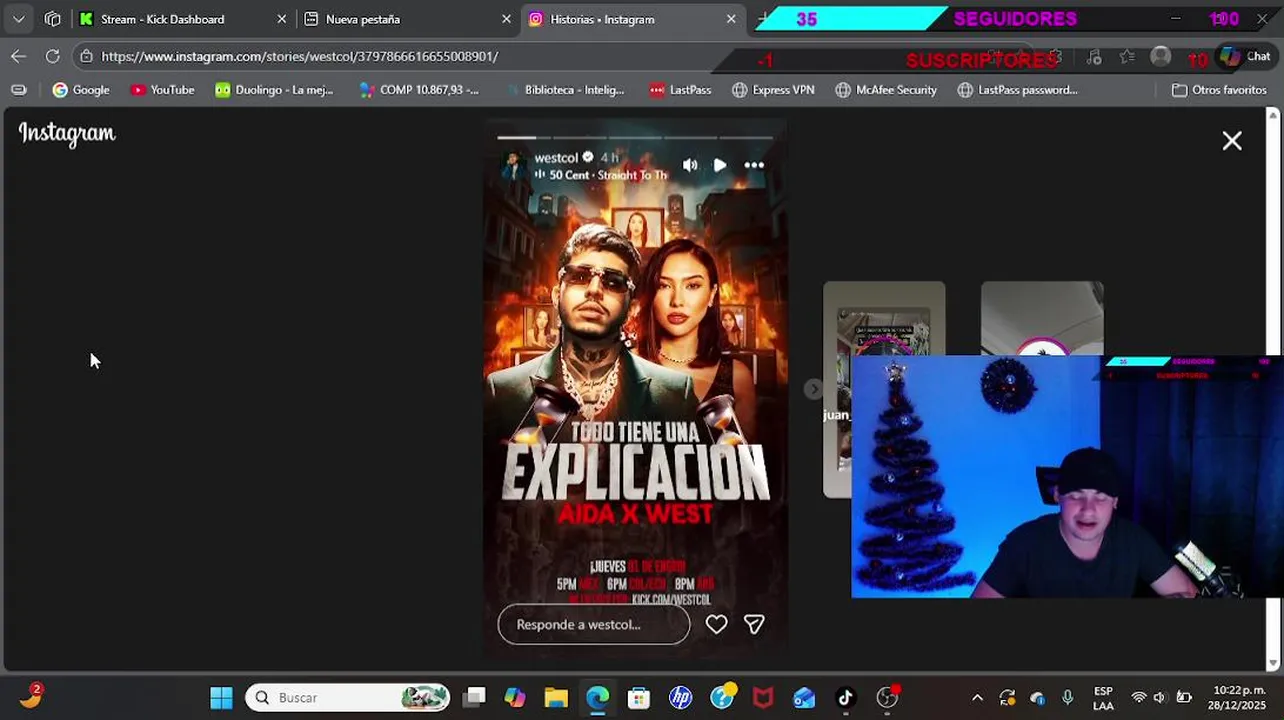Launch Copilot from the taskbar
The image size is (1284, 720).
click(515, 698)
